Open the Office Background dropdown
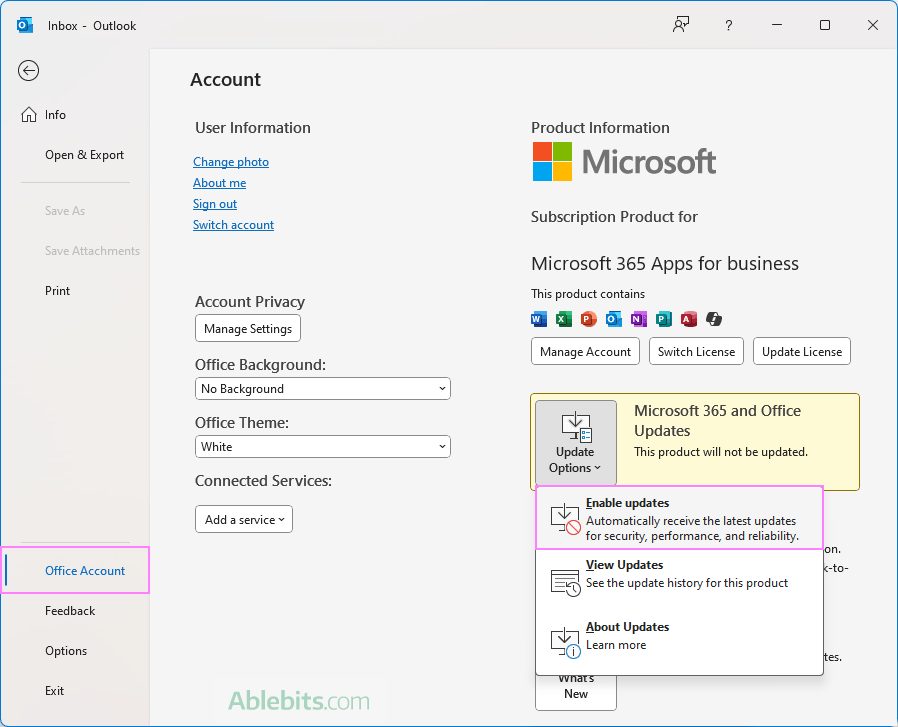This screenshot has width=898, height=727. coord(323,389)
